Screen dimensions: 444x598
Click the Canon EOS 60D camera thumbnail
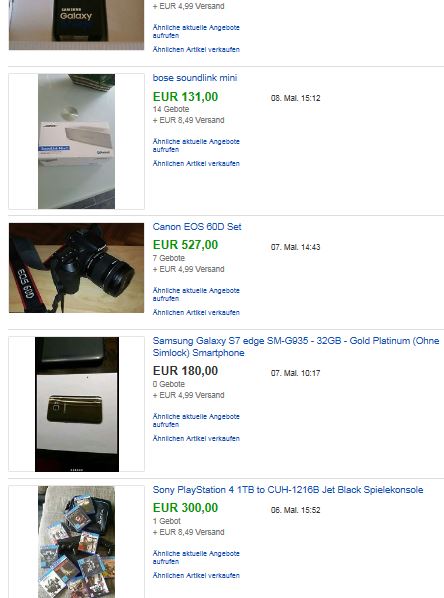coord(76,268)
